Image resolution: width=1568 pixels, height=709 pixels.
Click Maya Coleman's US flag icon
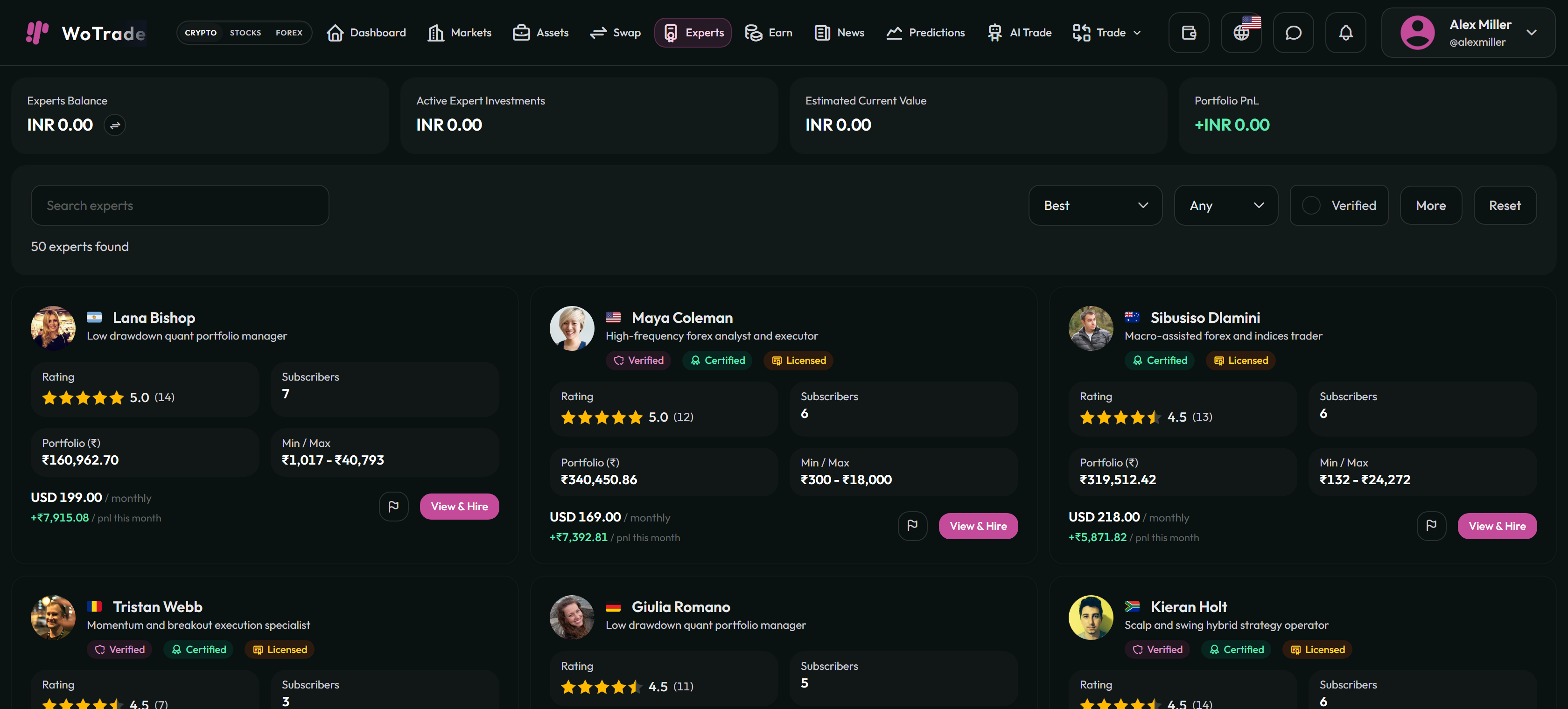click(x=613, y=317)
